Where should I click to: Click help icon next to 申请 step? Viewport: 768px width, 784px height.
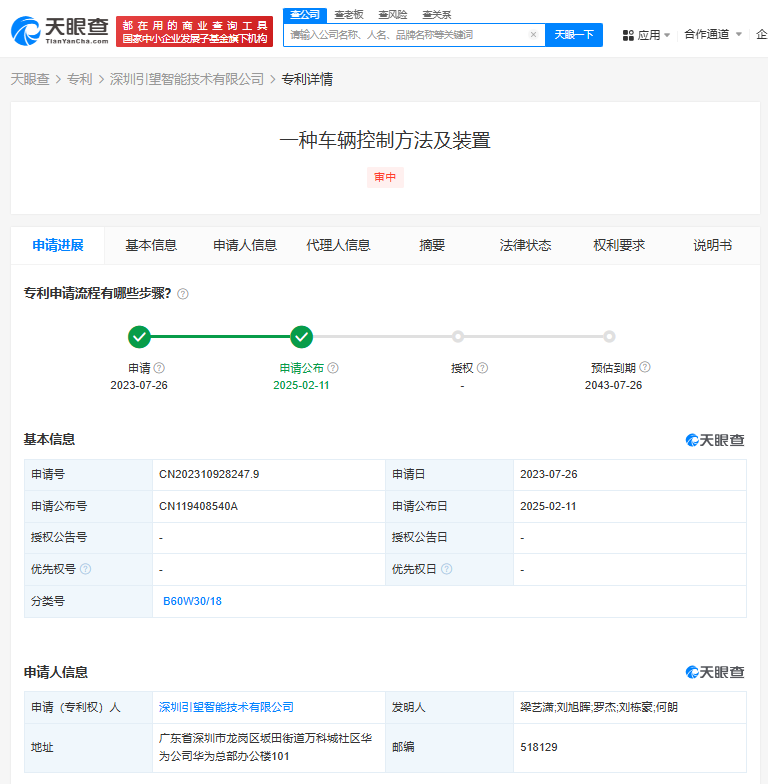(x=159, y=368)
